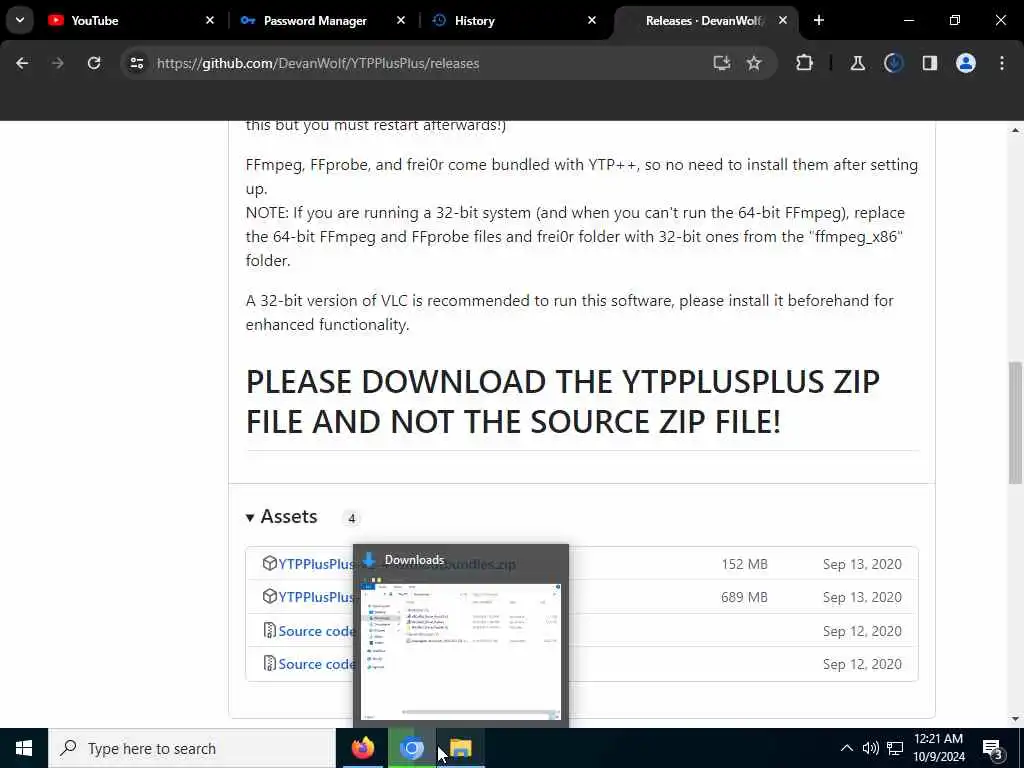Image resolution: width=1024 pixels, height=768 pixels.
Task: Show hidden system tray icons
Action: tap(846, 748)
